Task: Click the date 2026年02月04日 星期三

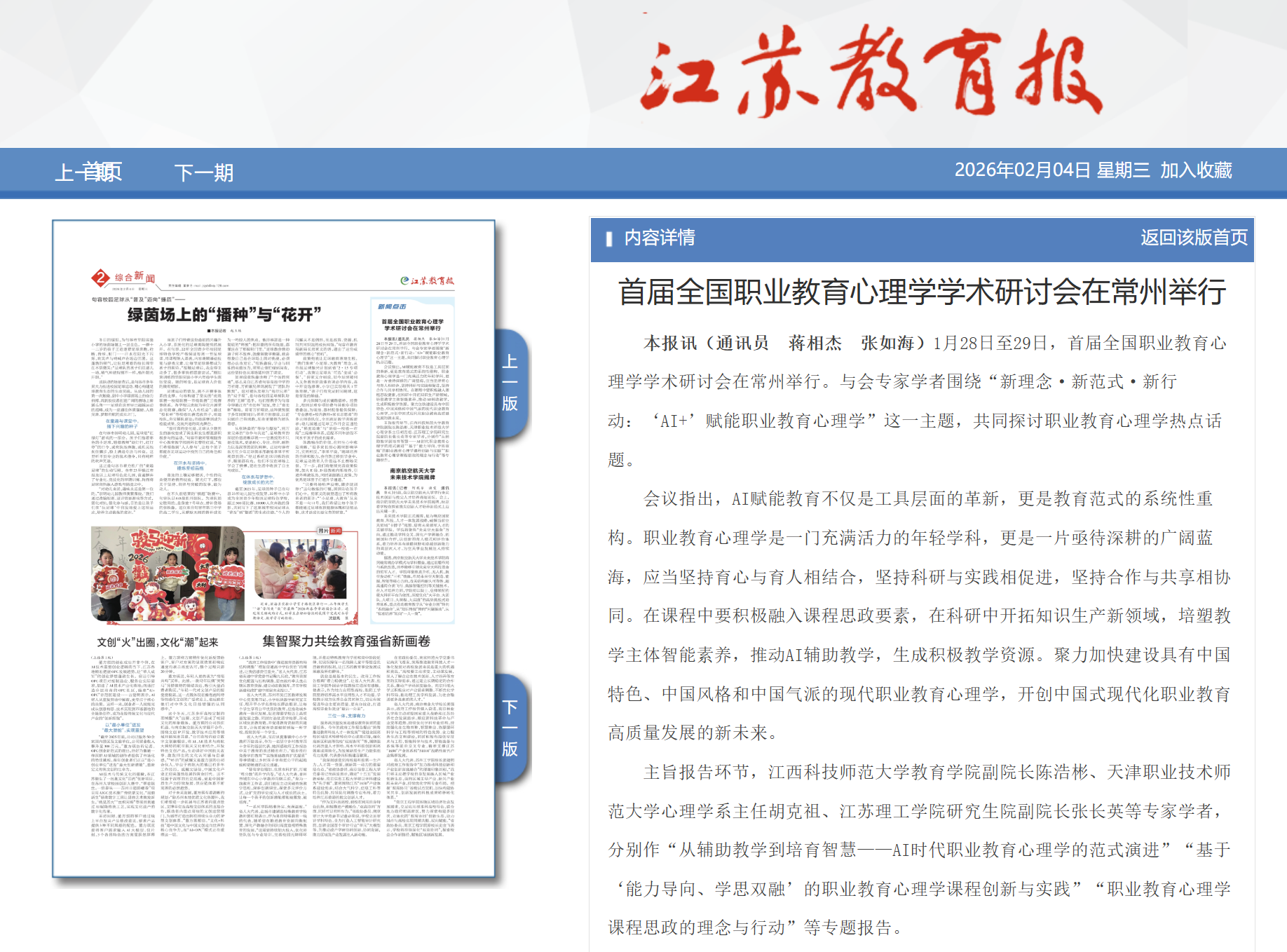Action: click(x=1051, y=170)
